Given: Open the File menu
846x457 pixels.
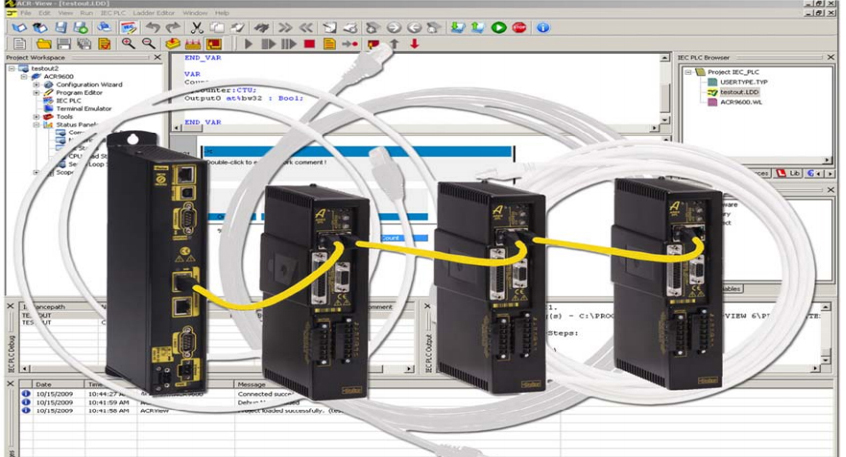Looking at the screenshot, I should (25, 12).
